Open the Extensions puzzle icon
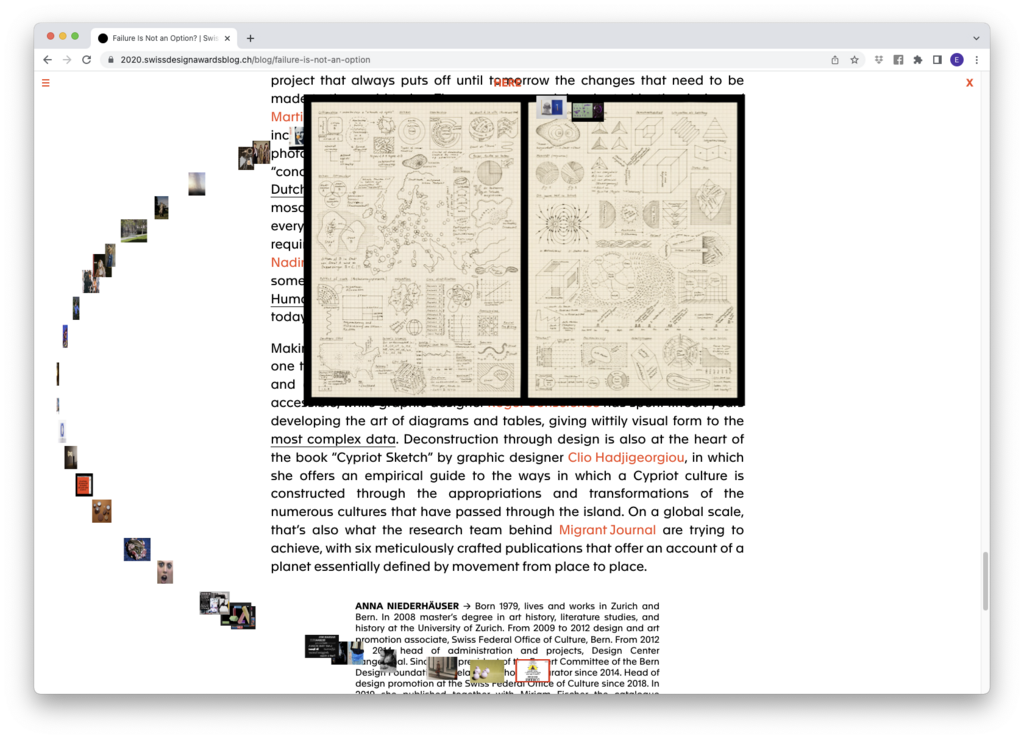1024x739 pixels. 917,60
